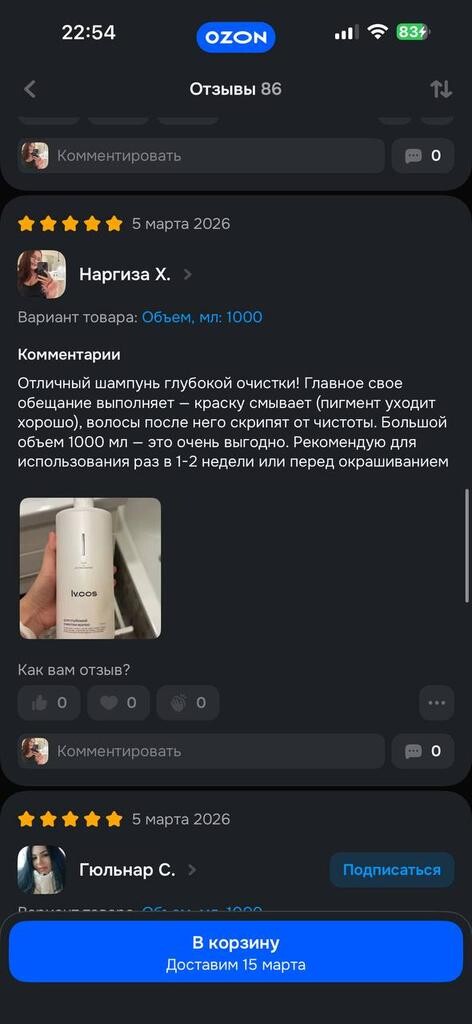
Task: Subscribe to Гюльнар С. via Подписаться
Action: point(392,870)
